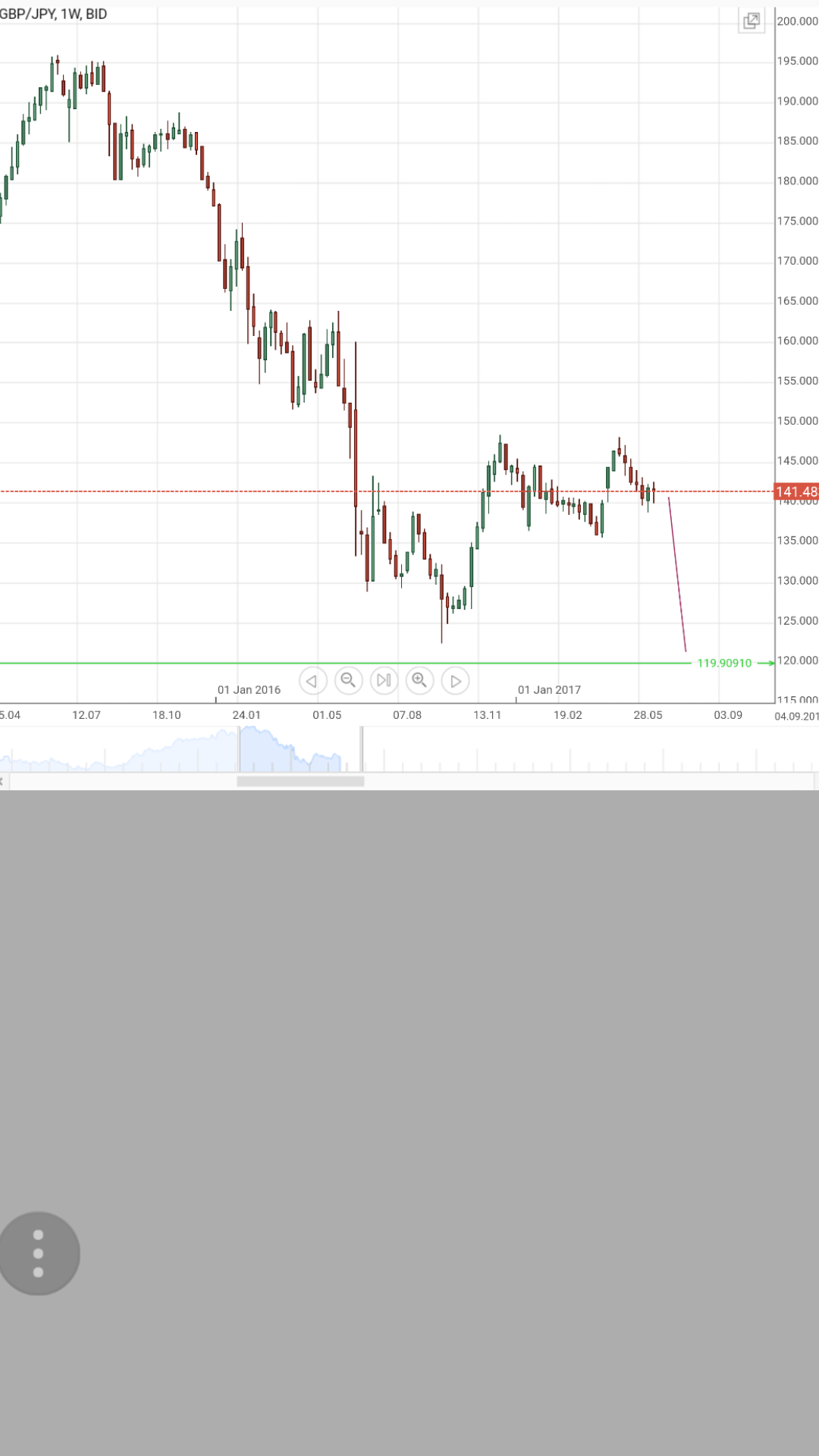Viewport: 819px width, 1456px height.
Task: Click the 150.000 price axis label
Action: pos(797,421)
